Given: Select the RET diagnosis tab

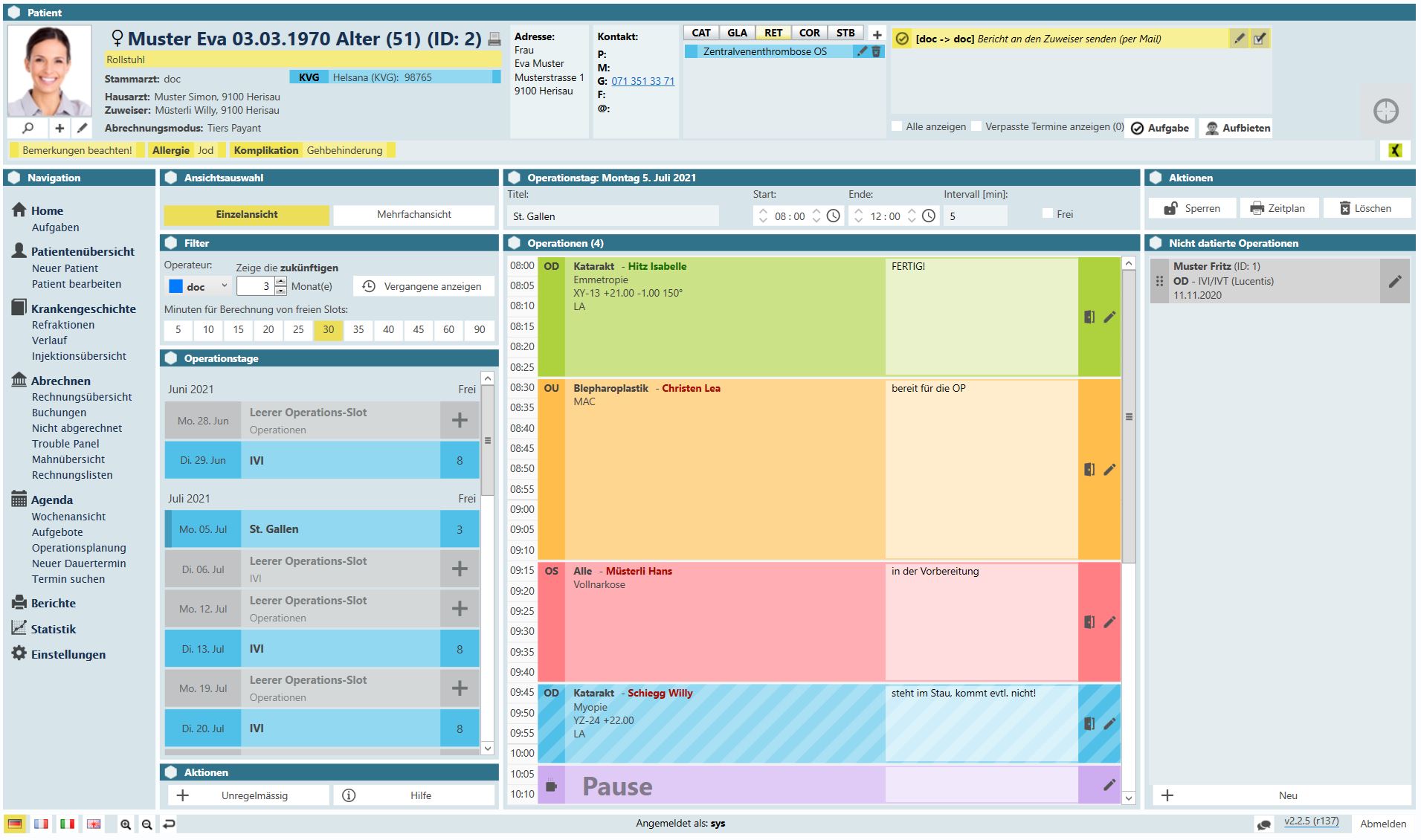Looking at the screenshot, I should pyautogui.click(x=773, y=33).
